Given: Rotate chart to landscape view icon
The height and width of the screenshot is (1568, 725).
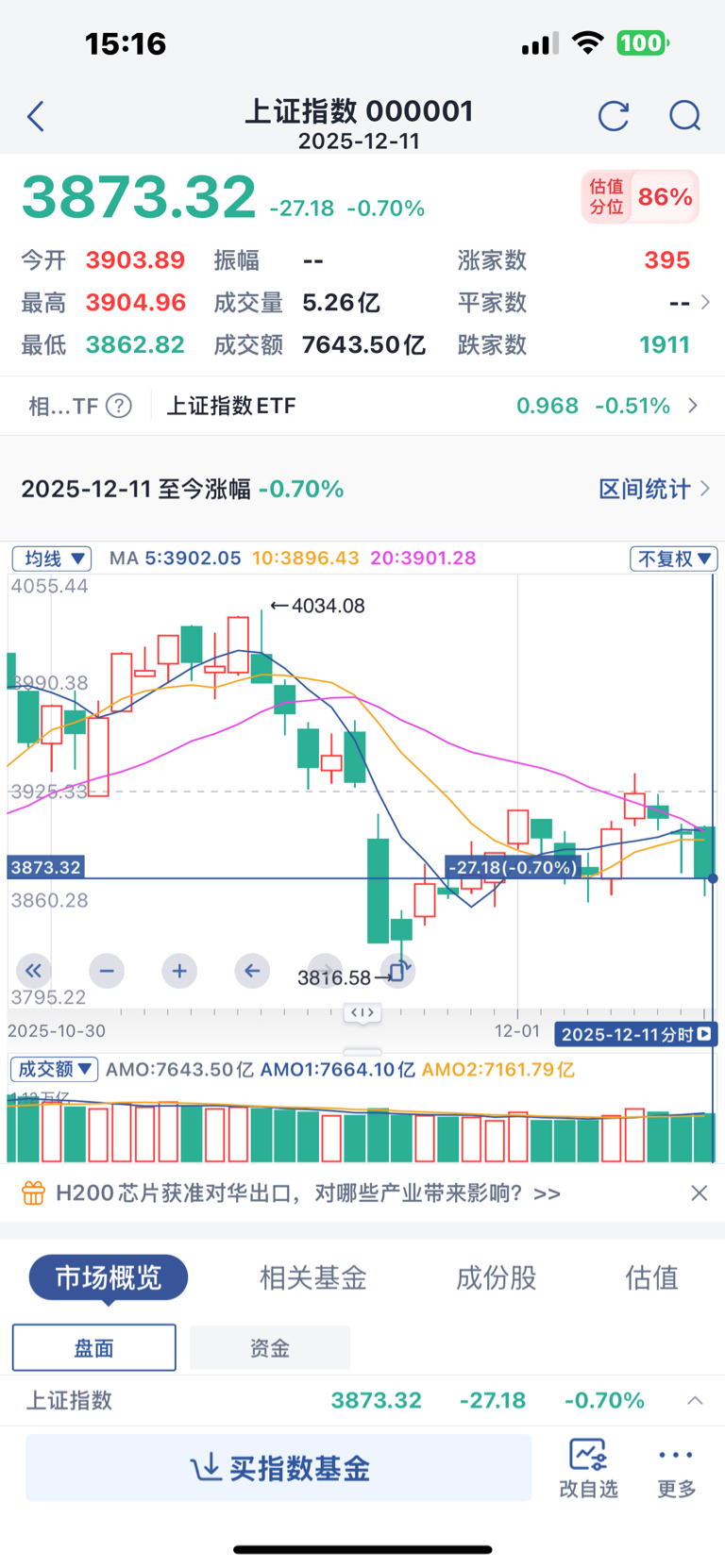Looking at the screenshot, I should coord(398,970).
